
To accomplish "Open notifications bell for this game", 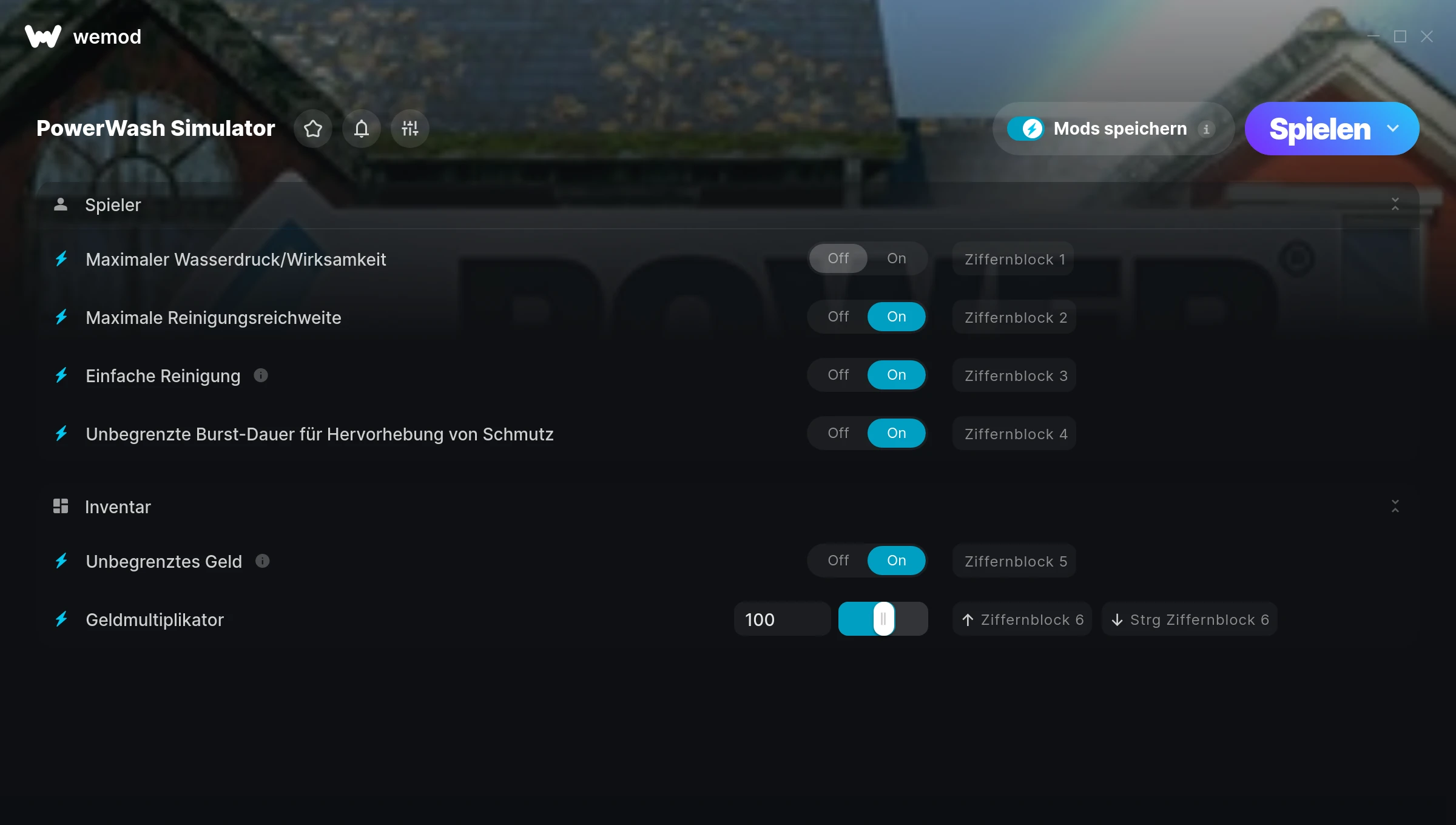I will [x=362, y=129].
